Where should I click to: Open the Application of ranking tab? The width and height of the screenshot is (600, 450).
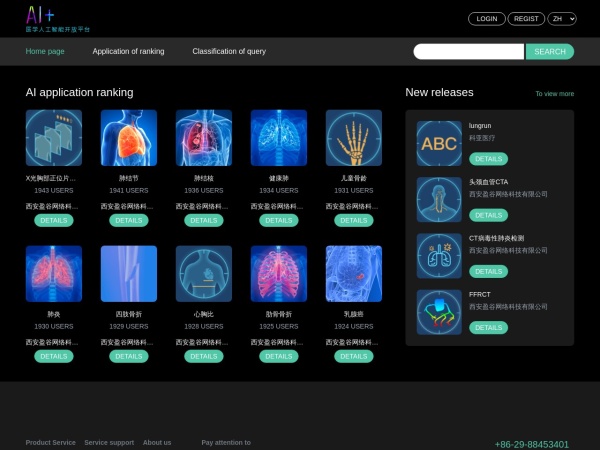coord(128,51)
